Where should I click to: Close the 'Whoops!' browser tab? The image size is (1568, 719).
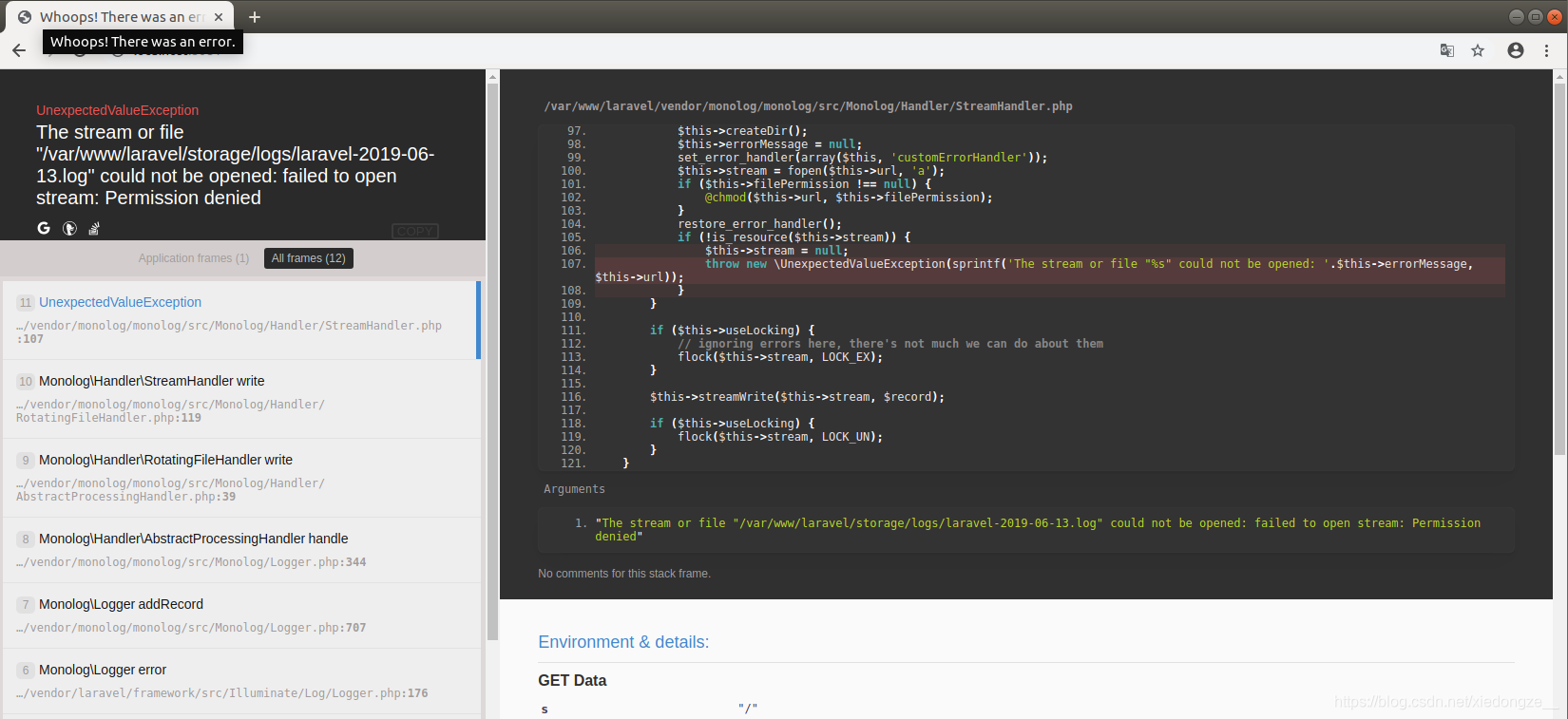[219, 17]
